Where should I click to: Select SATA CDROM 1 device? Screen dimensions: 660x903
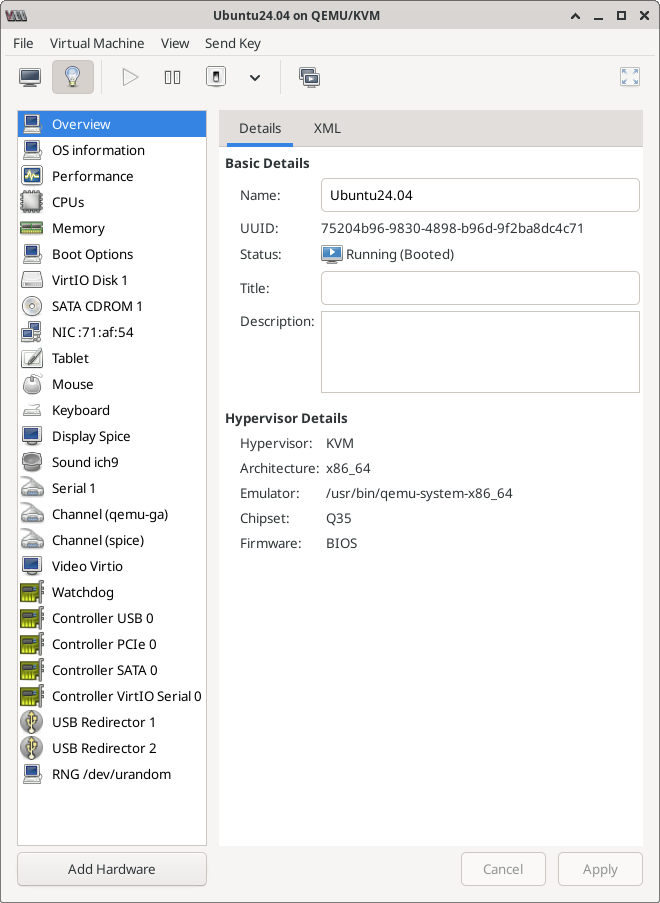[97, 306]
